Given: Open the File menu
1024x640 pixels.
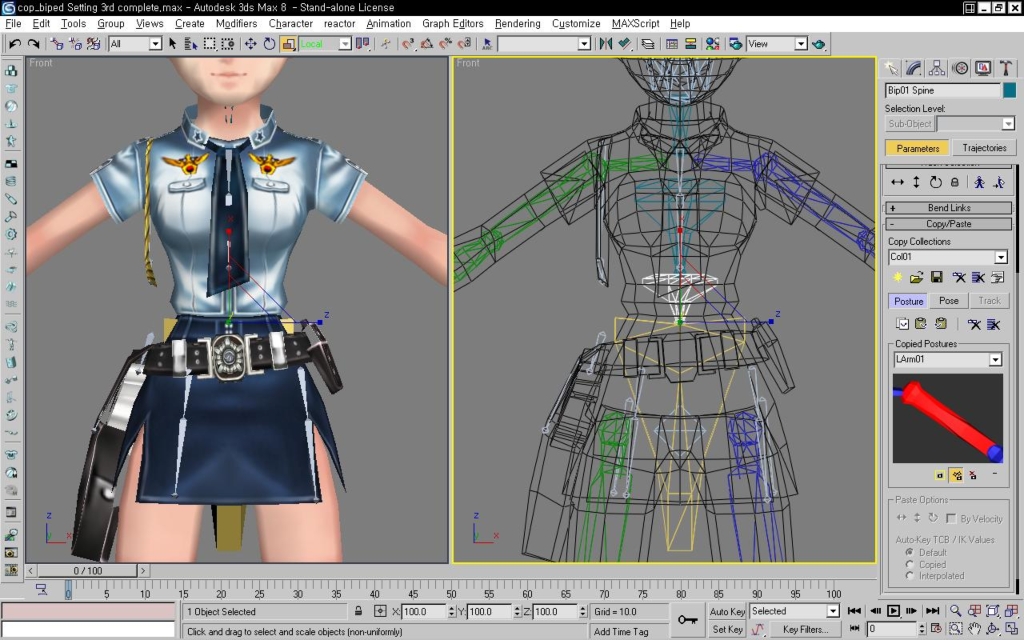Looking at the screenshot, I should (x=13, y=24).
